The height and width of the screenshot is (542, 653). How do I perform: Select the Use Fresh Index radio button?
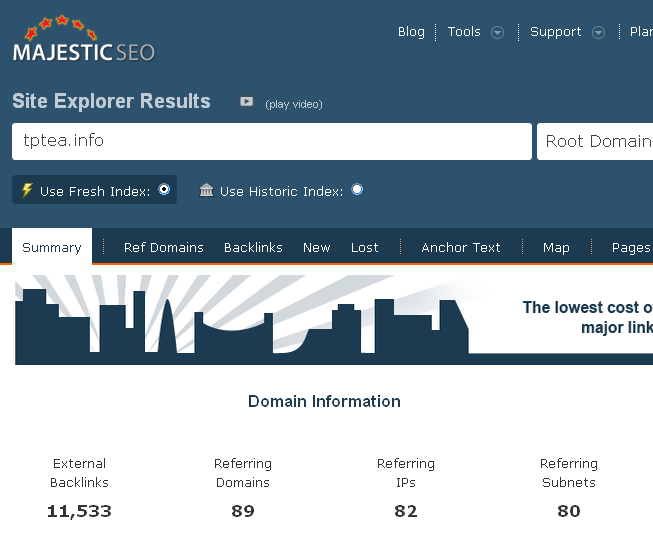(x=164, y=190)
